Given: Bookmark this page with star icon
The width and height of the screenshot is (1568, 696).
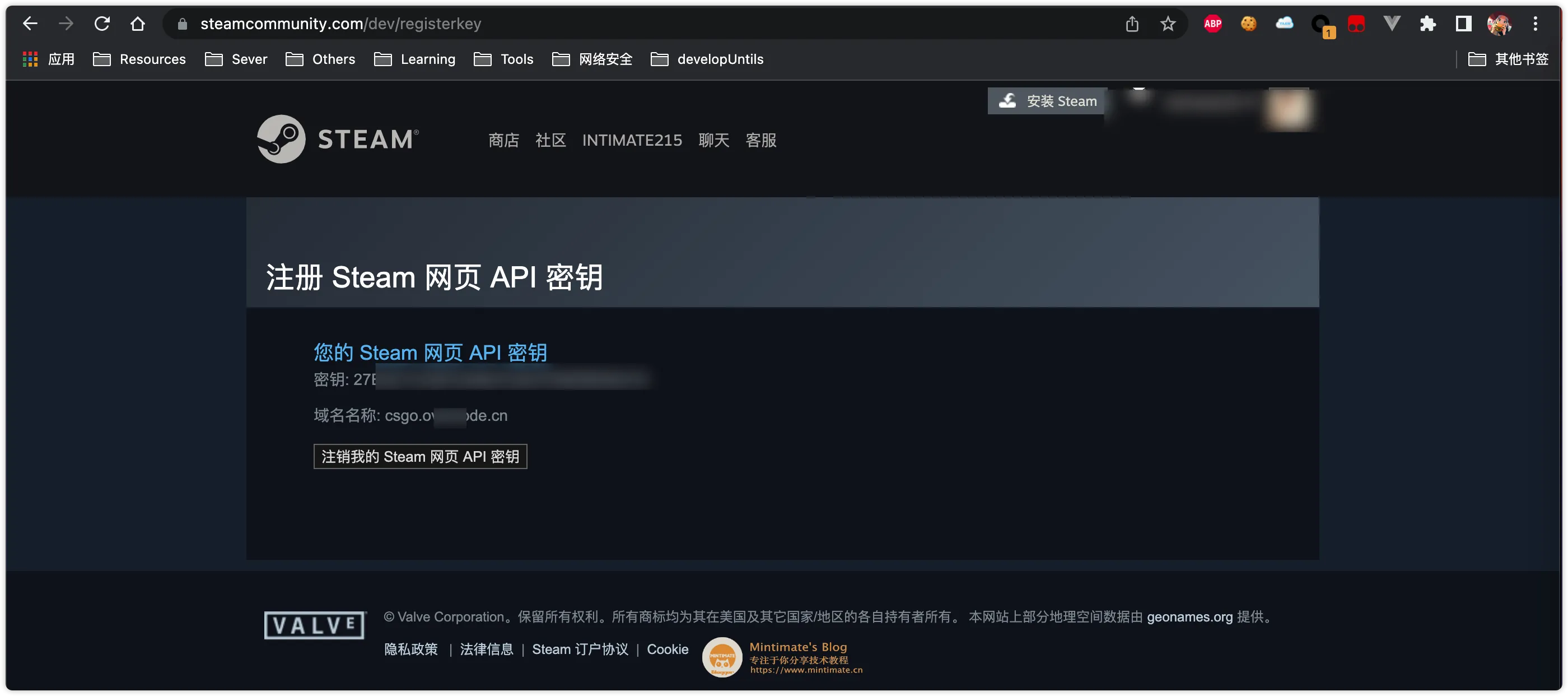Looking at the screenshot, I should point(1168,24).
